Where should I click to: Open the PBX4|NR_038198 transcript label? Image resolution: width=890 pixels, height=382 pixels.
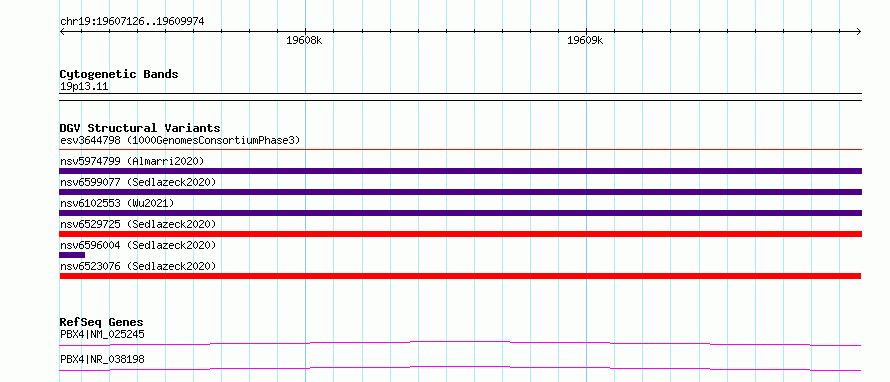coord(102,359)
